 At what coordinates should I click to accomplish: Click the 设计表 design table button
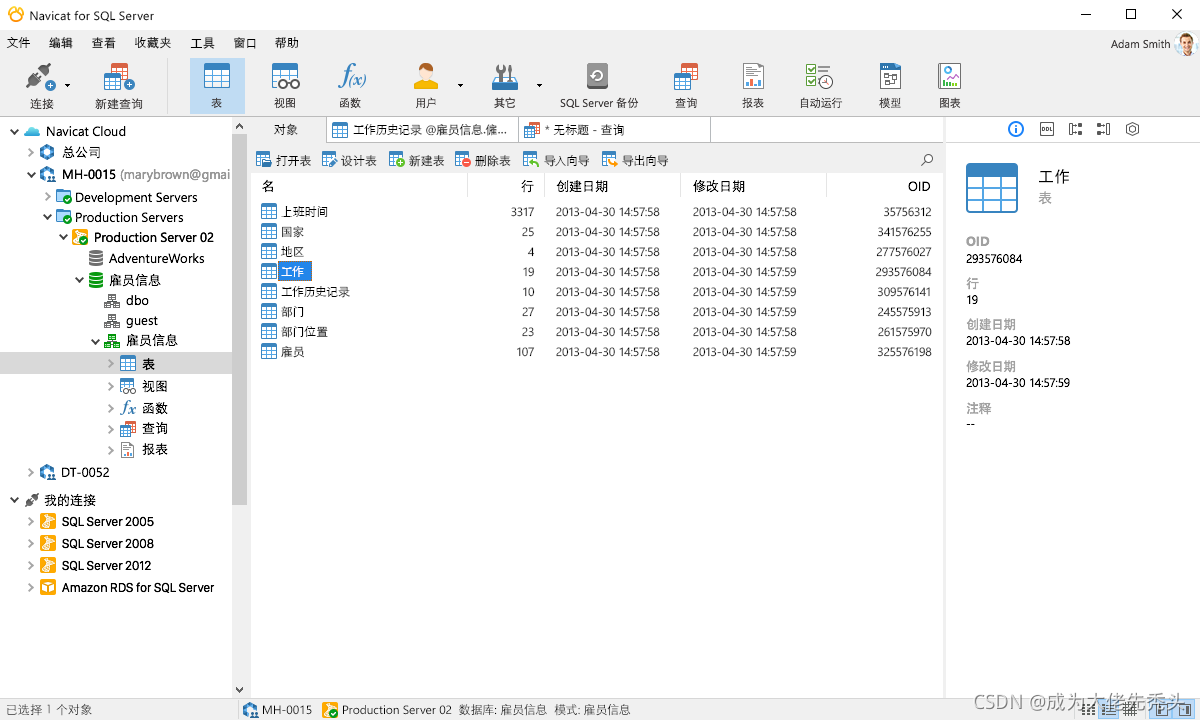tap(349, 160)
